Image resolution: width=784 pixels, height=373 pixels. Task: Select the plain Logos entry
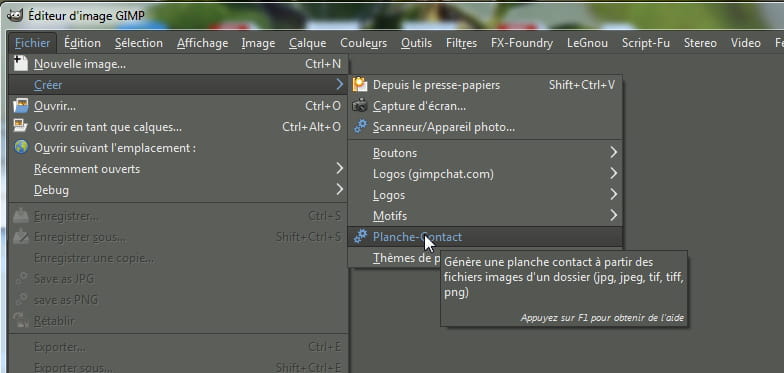[485, 195]
